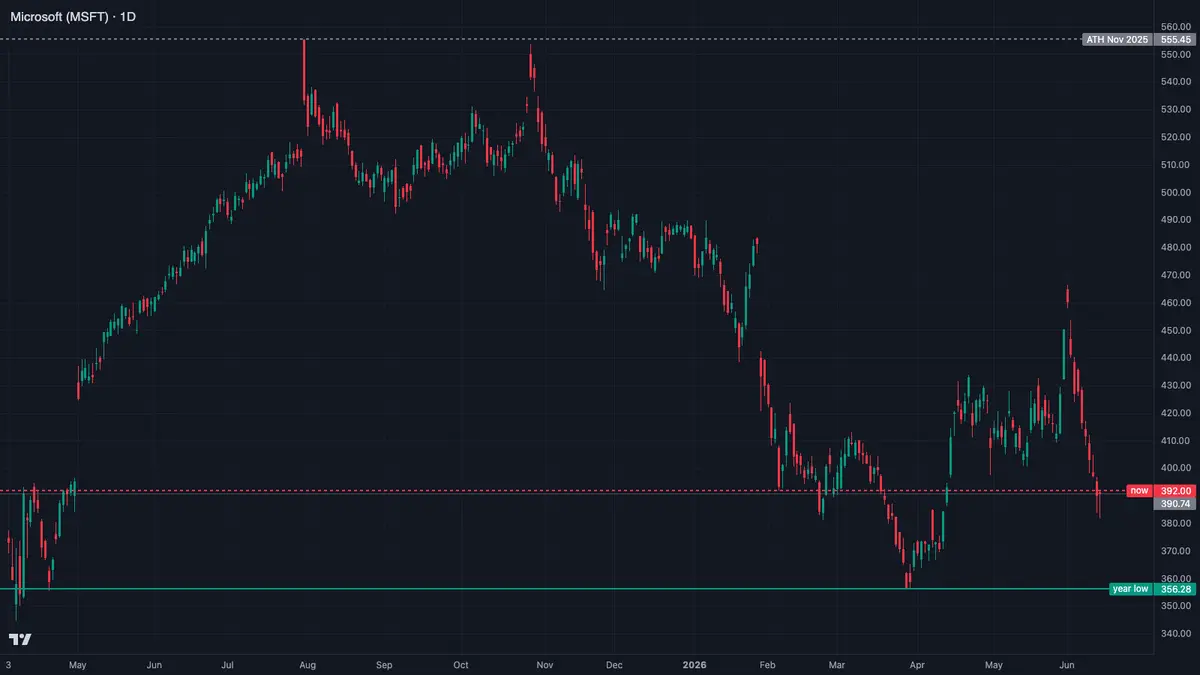This screenshot has height=675, width=1200.
Task: Click the 490.00 price axis label
Action: 1176,220
